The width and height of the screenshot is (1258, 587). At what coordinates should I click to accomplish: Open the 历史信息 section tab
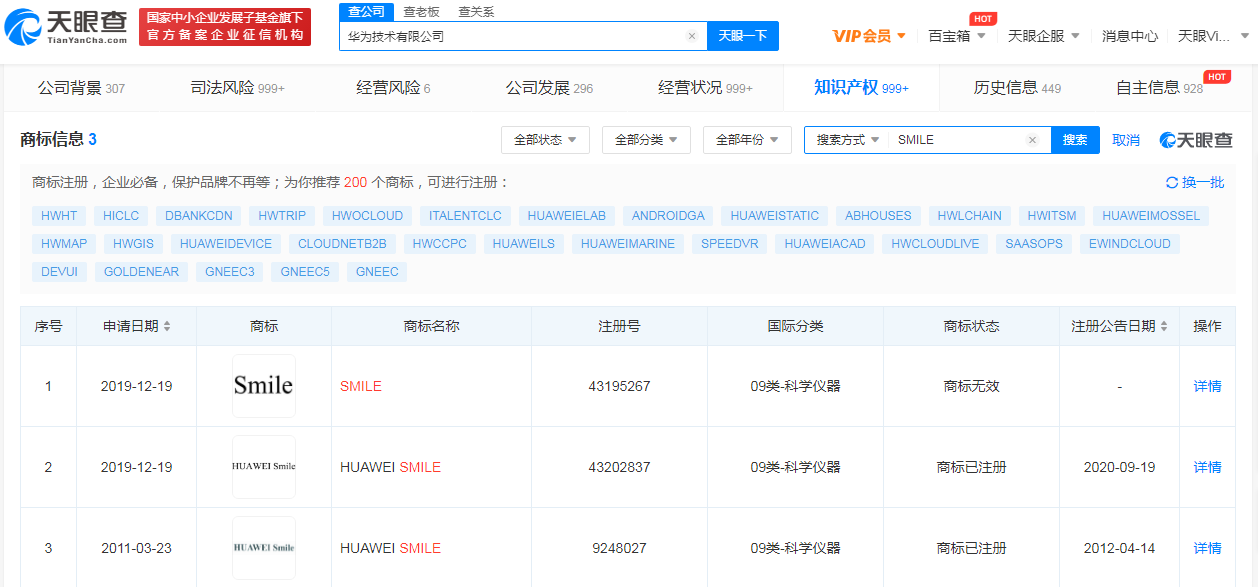1017,88
